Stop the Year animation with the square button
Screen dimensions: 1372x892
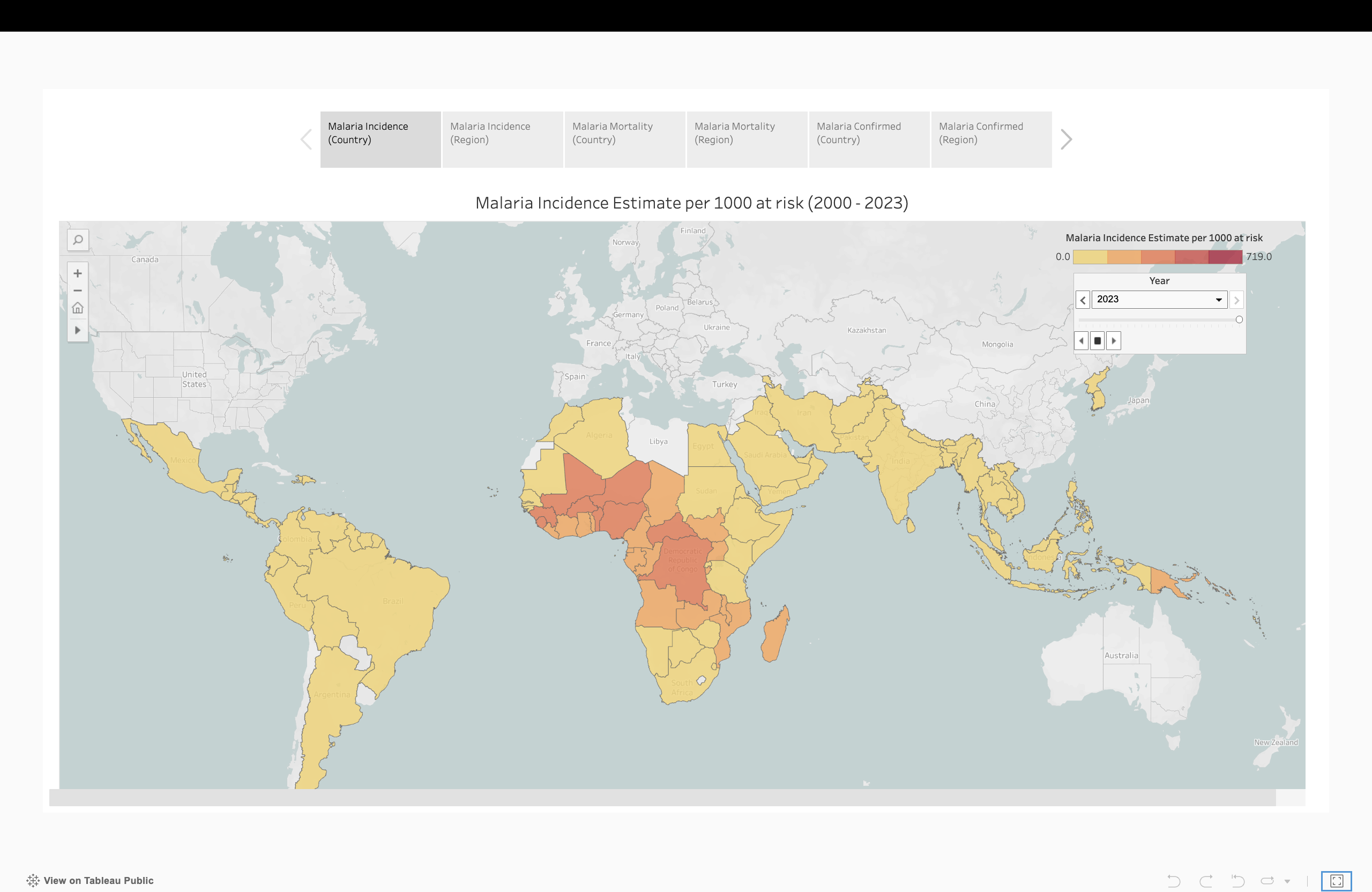click(1097, 341)
